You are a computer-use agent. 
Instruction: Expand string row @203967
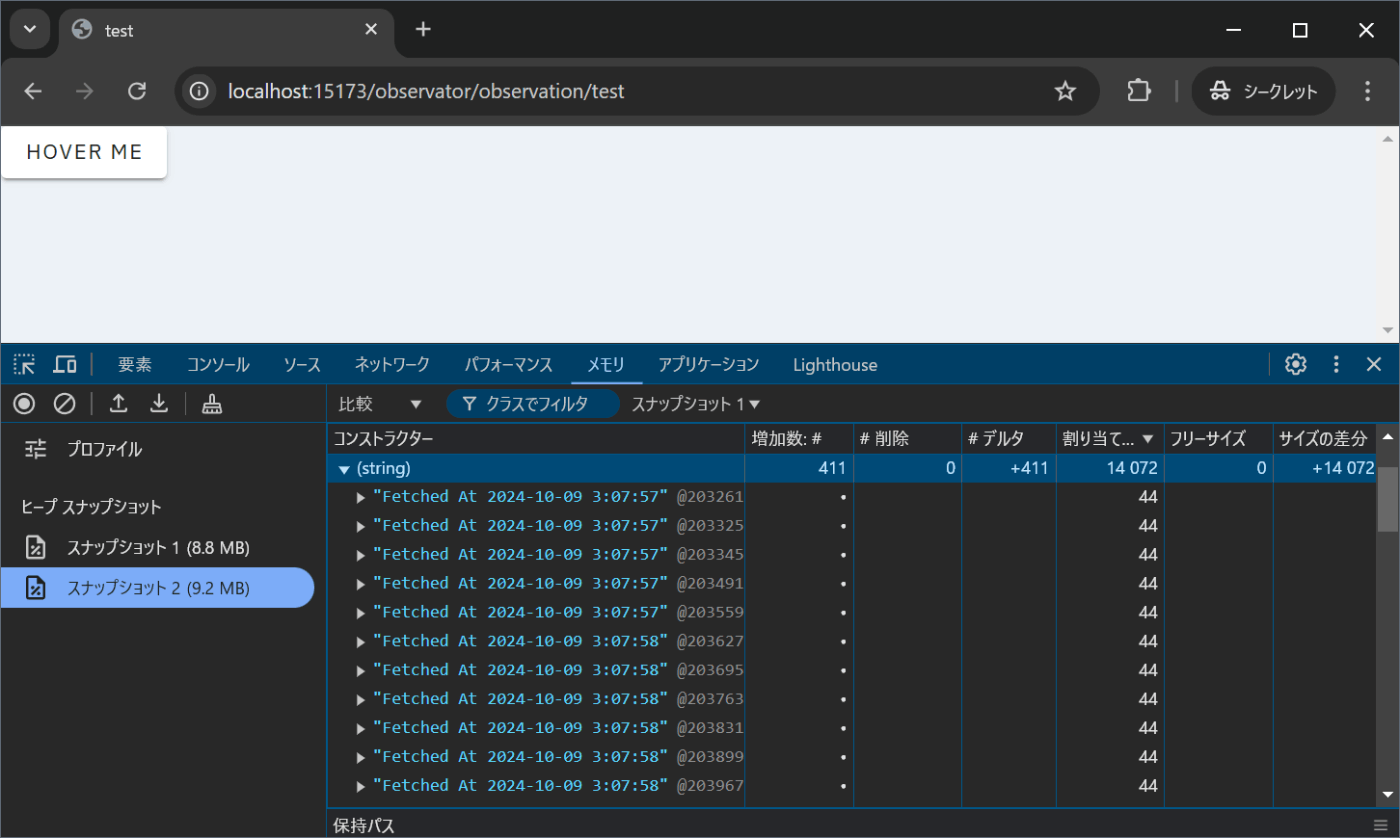(361, 786)
